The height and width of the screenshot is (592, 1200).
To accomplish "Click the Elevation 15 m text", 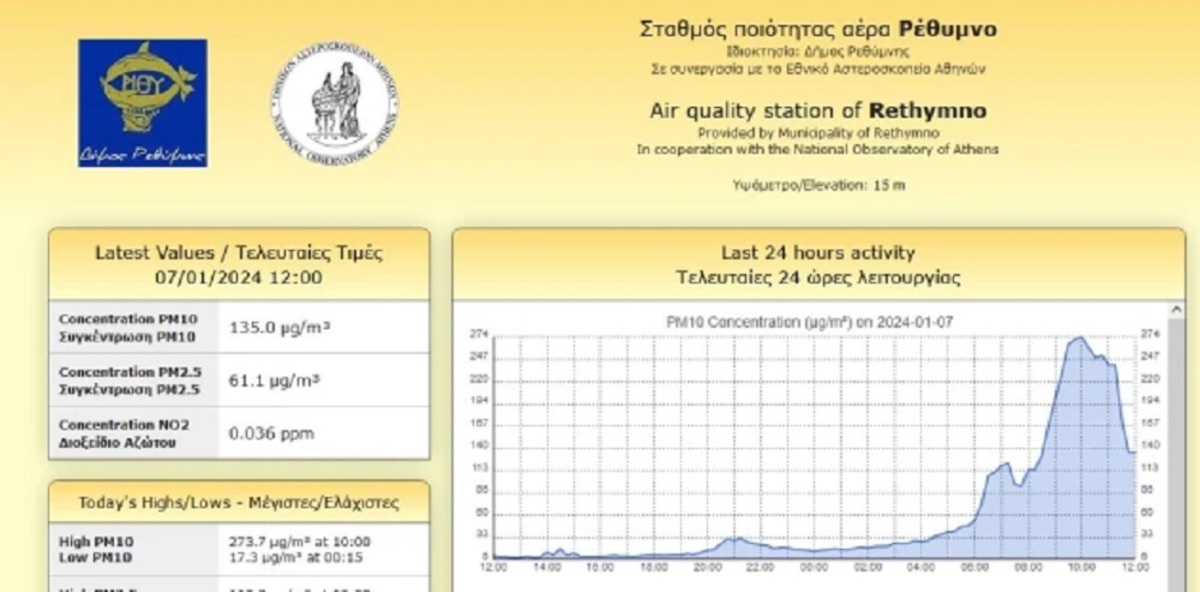I will [x=819, y=185].
